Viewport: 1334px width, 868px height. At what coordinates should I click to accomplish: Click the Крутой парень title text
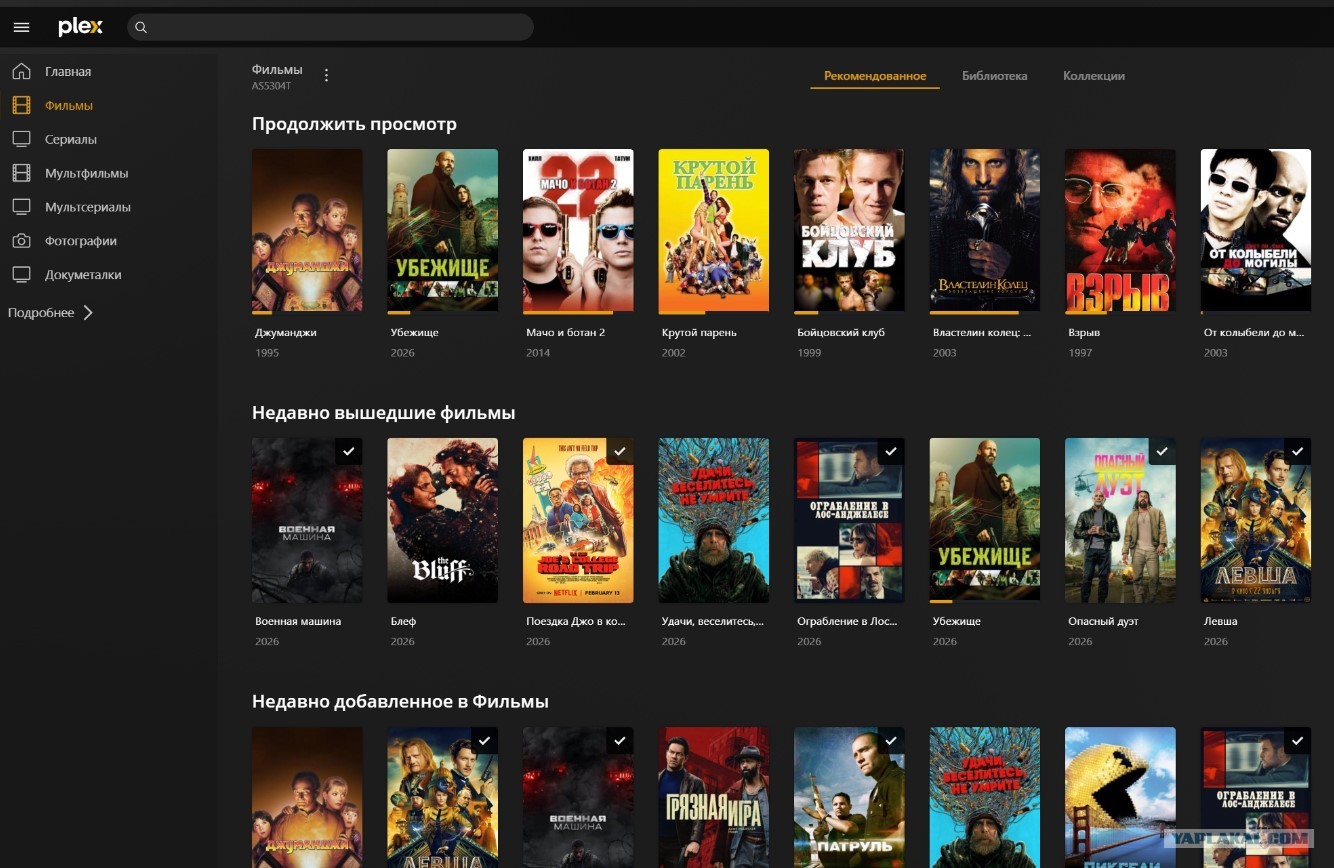[x=699, y=332]
